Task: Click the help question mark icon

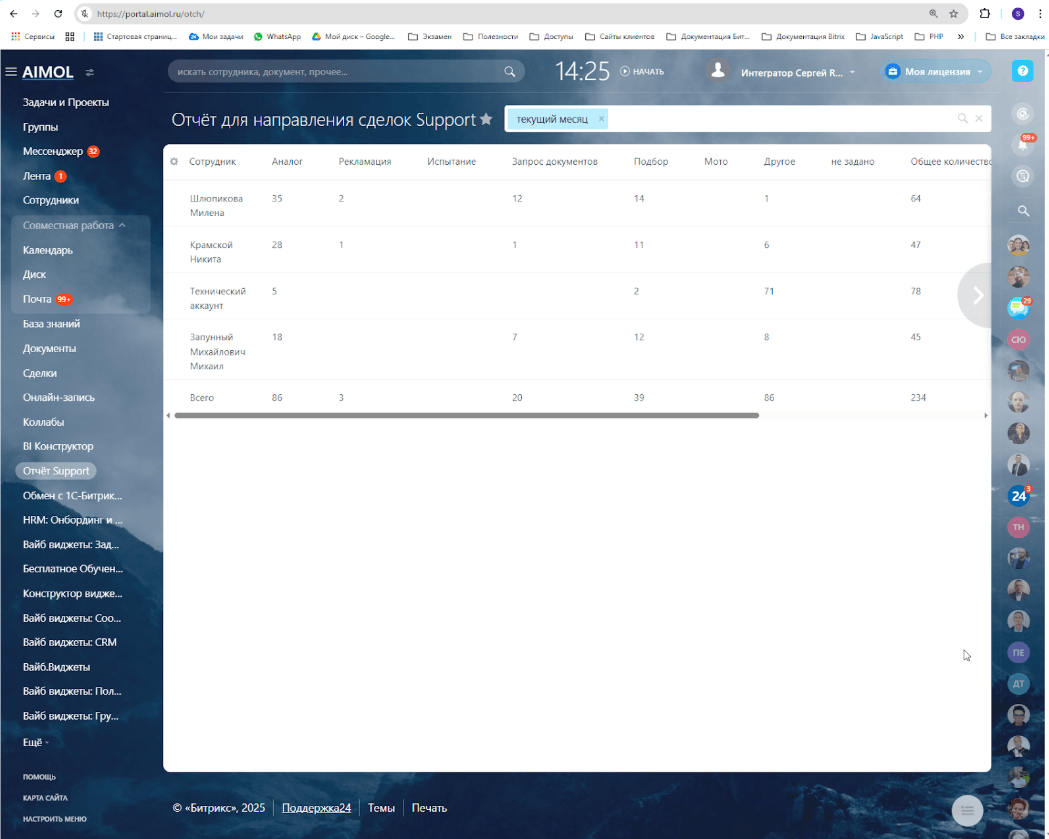Action: coord(1022,72)
